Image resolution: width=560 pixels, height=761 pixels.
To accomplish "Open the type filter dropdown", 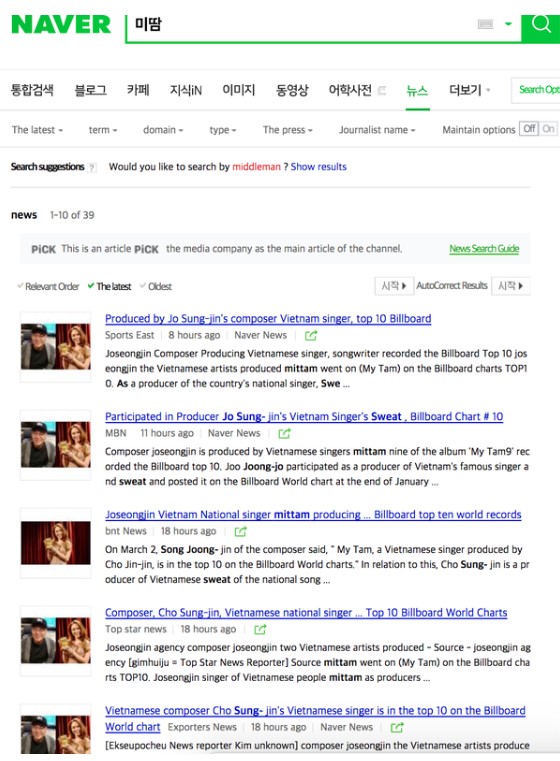I will pos(223,130).
